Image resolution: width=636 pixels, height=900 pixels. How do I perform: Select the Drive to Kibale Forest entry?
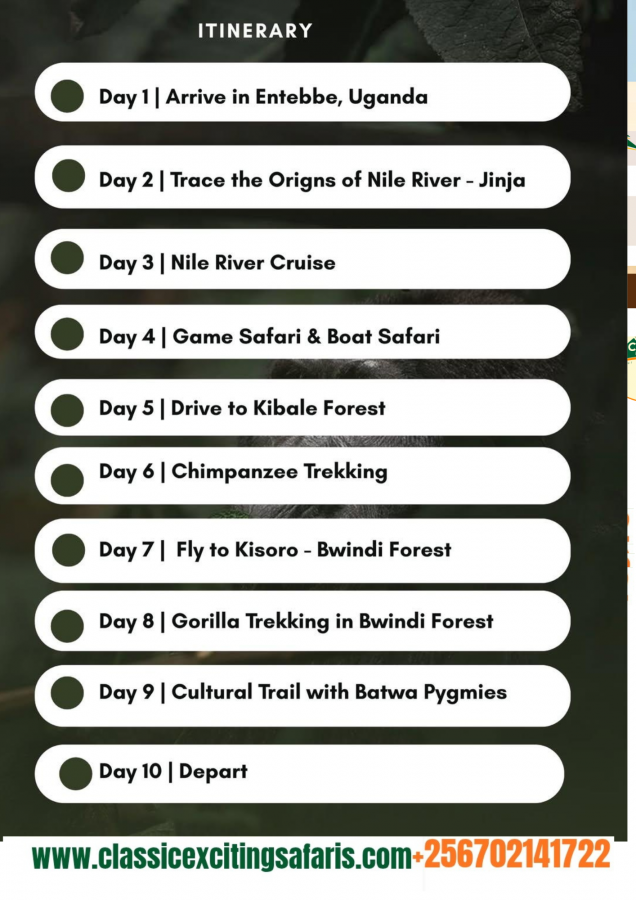pyautogui.click(x=278, y=408)
